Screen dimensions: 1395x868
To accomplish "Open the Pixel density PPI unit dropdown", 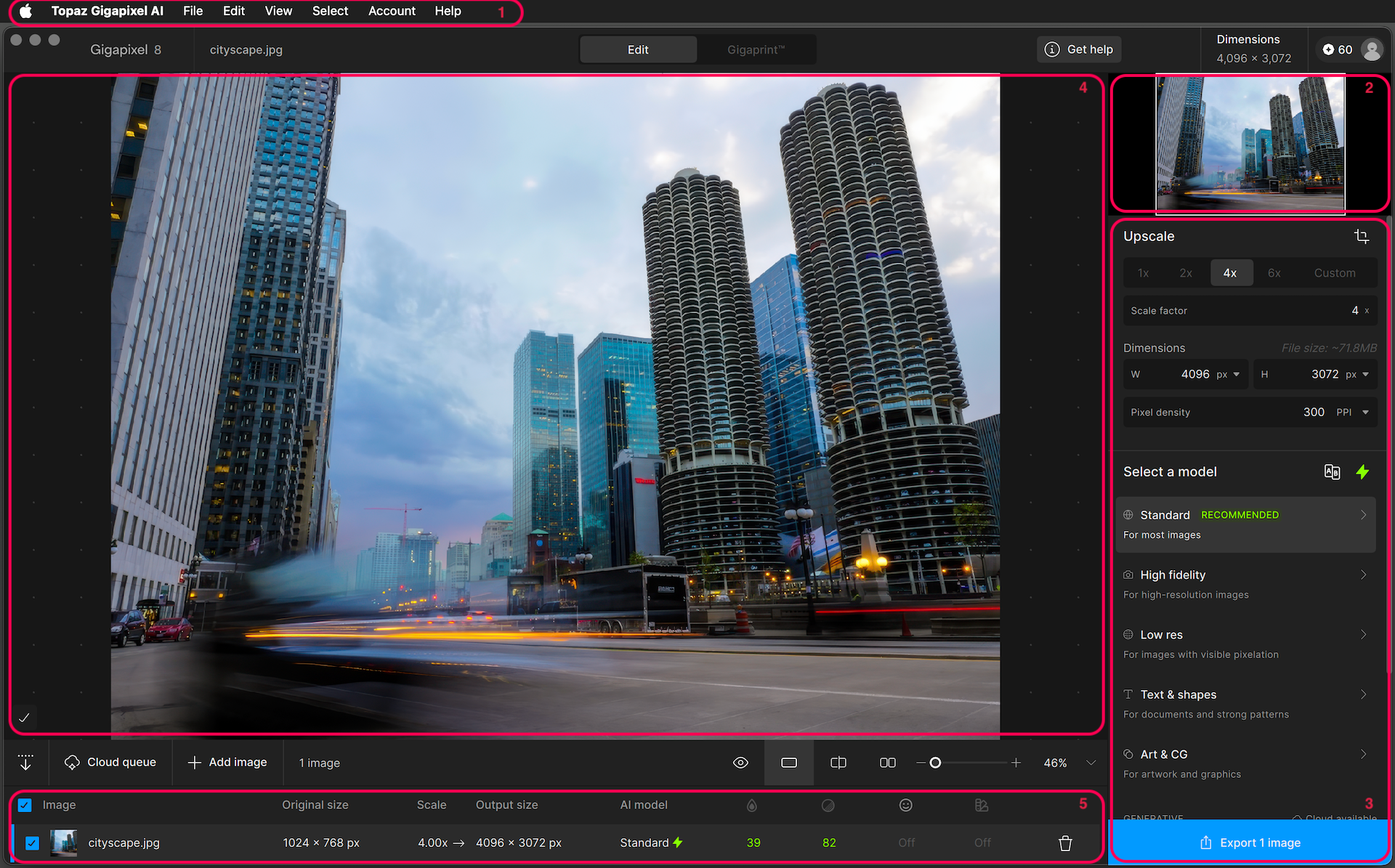I will 1365,413.
